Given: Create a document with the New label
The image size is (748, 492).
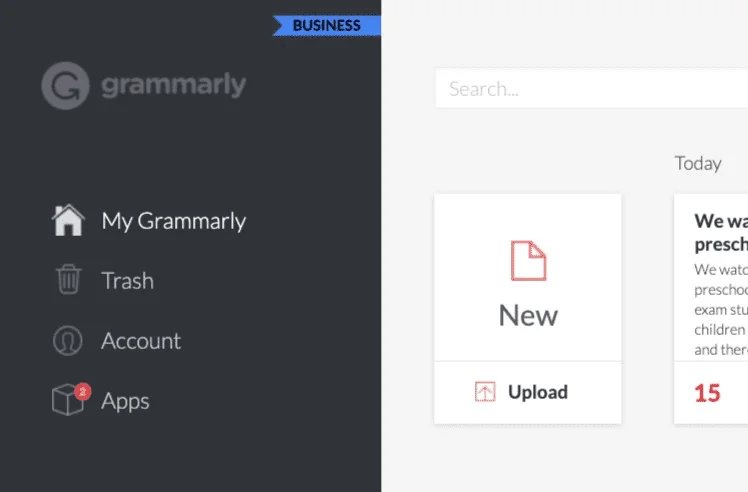Looking at the screenshot, I should coord(528,315).
